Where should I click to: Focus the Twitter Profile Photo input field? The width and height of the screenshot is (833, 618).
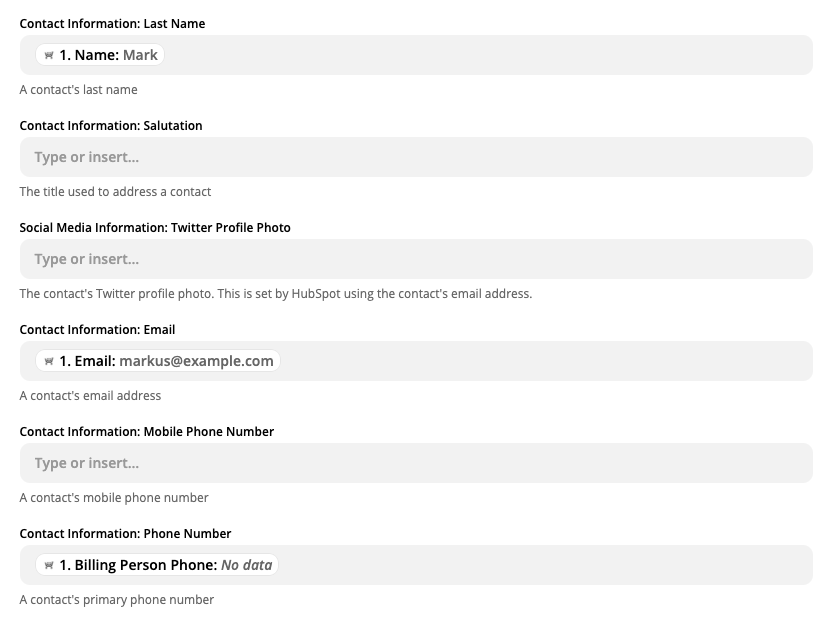416,259
